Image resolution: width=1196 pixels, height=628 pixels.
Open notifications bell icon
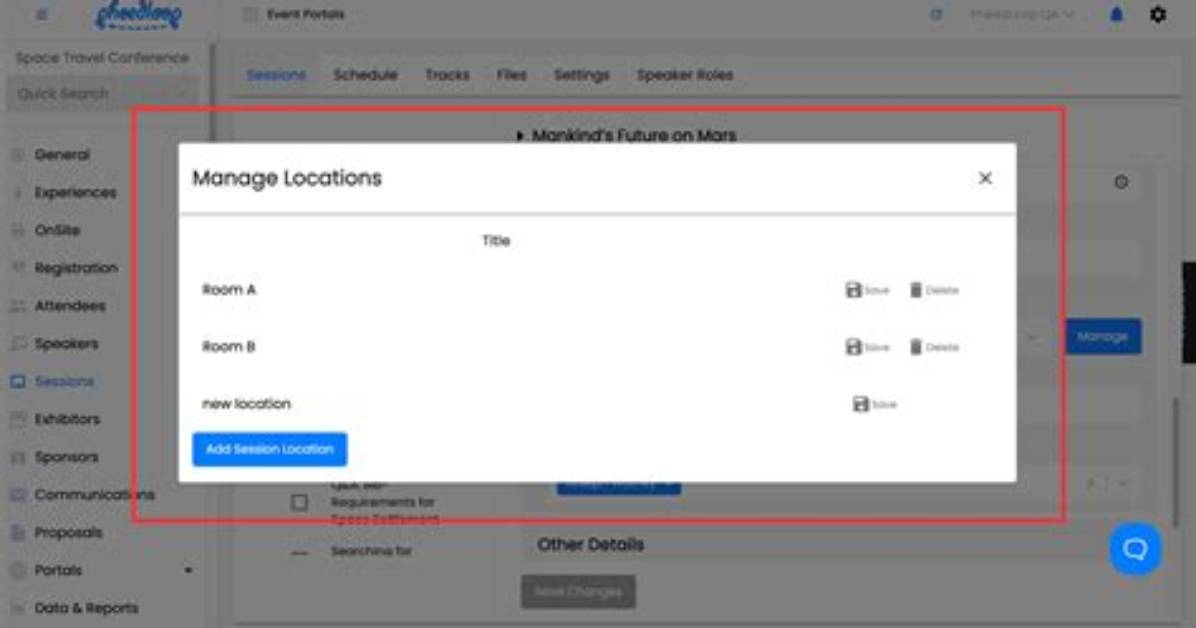point(1116,14)
